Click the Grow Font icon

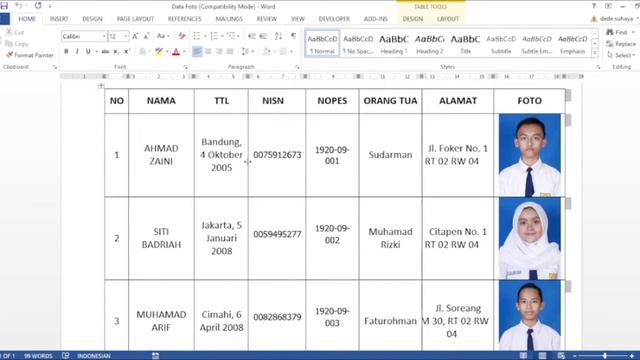pos(136,36)
